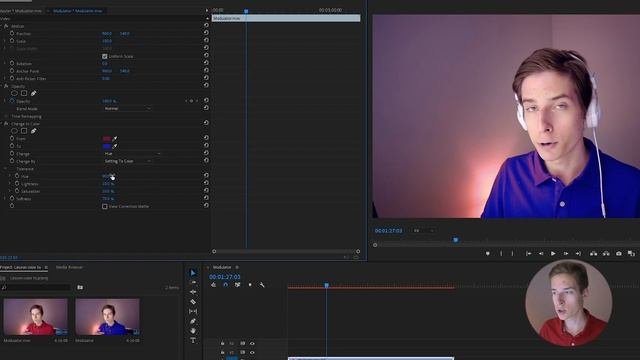This screenshot has width=640, height=360.
Task: Add a marker in the Program Monitor
Action: coord(487,253)
